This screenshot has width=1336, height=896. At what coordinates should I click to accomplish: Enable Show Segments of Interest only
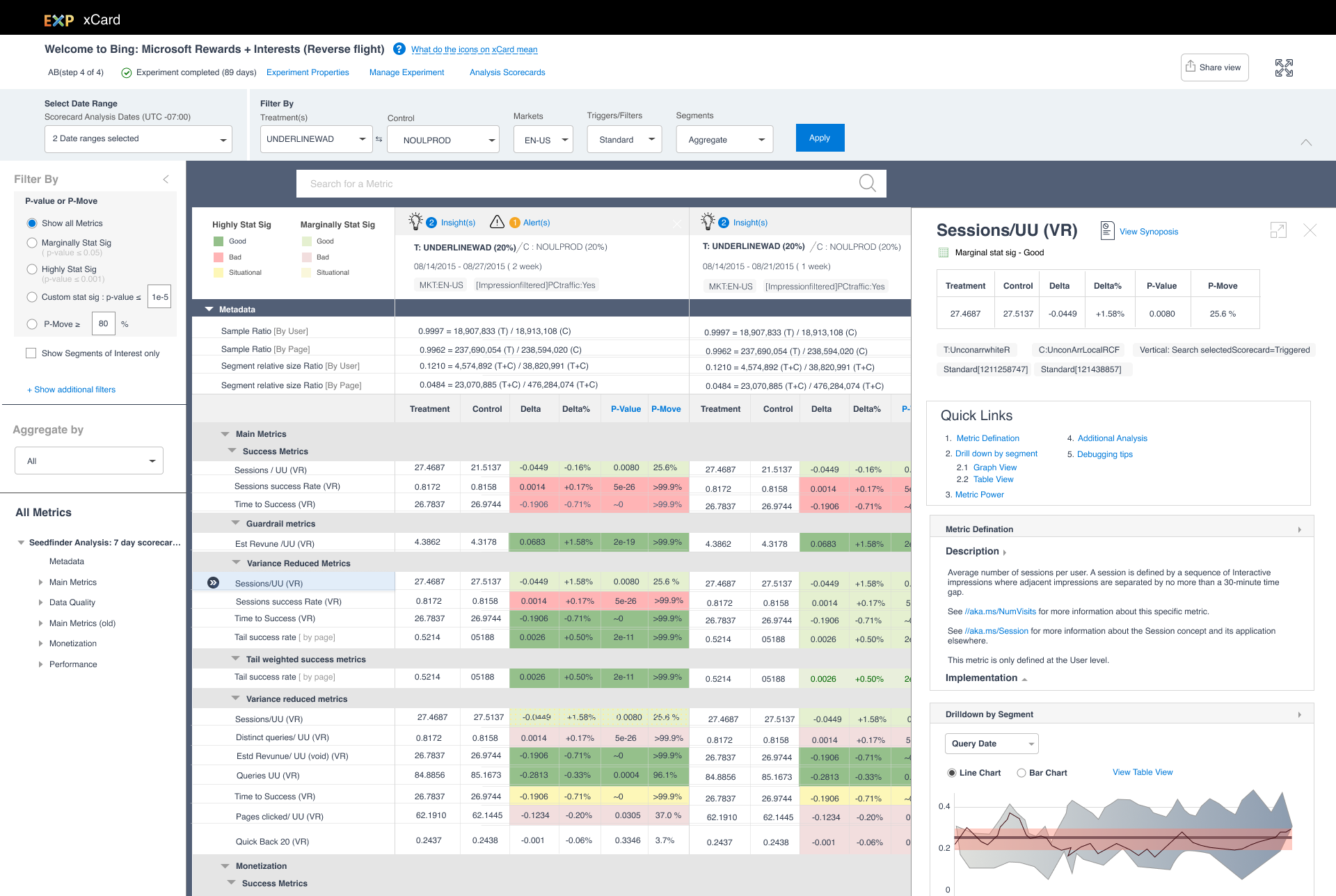click(31, 353)
